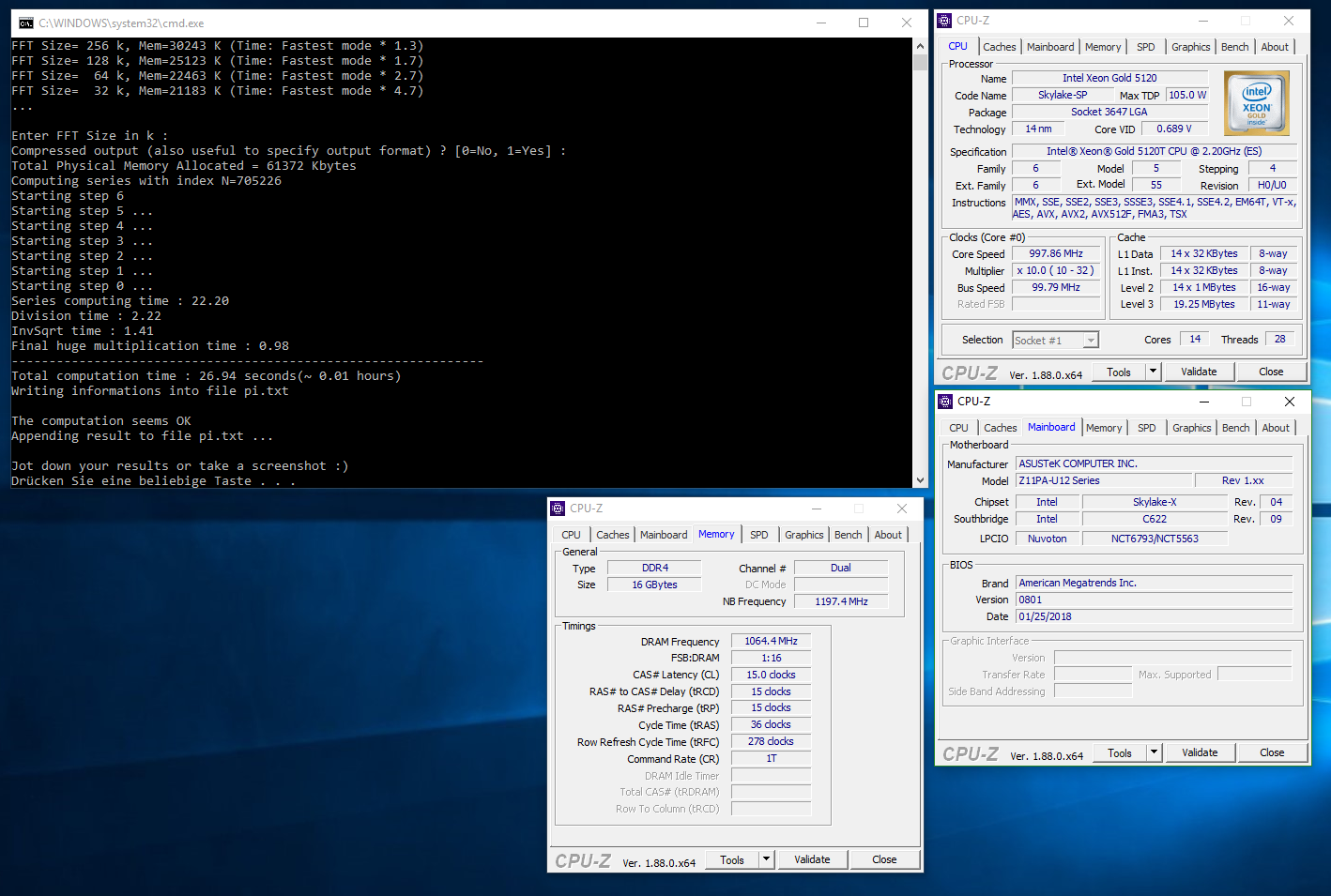Click the Core VID value 0.689 V
The image size is (1331, 896).
[1174, 129]
